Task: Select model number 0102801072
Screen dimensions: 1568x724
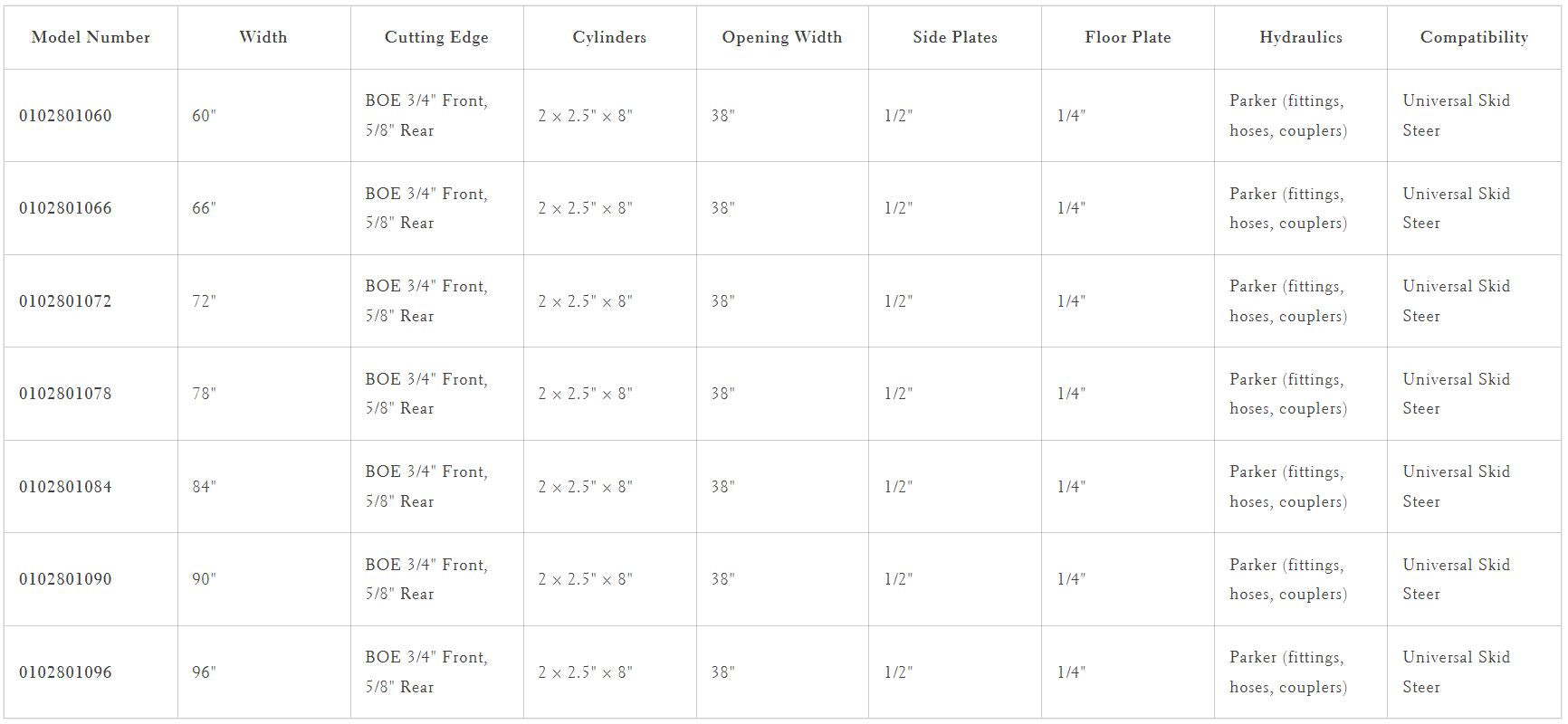Action: [65, 301]
